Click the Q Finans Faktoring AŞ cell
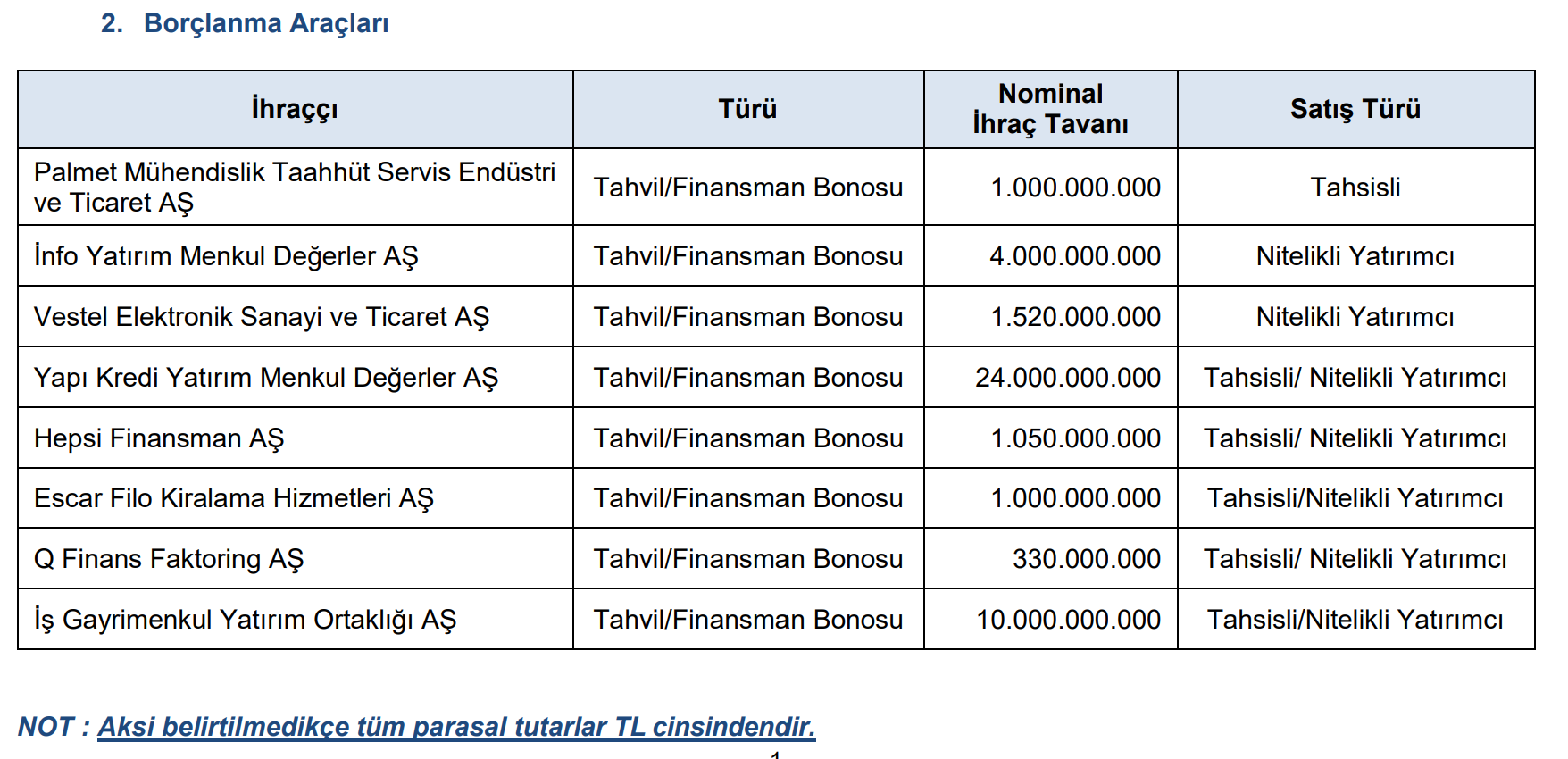Screen dimensions: 1568x759 (x=169, y=559)
